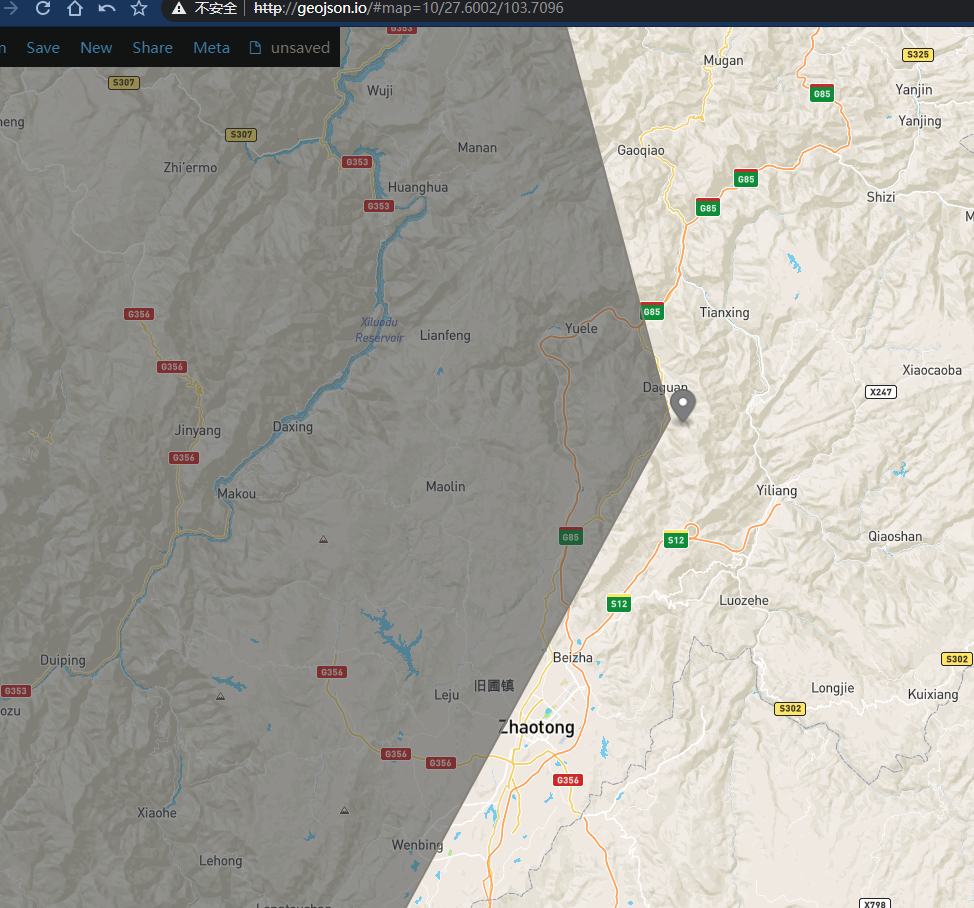The width and height of the screenshot is (974, 908).
Task: Click the unsaved file name label
Action: point(300,48)
